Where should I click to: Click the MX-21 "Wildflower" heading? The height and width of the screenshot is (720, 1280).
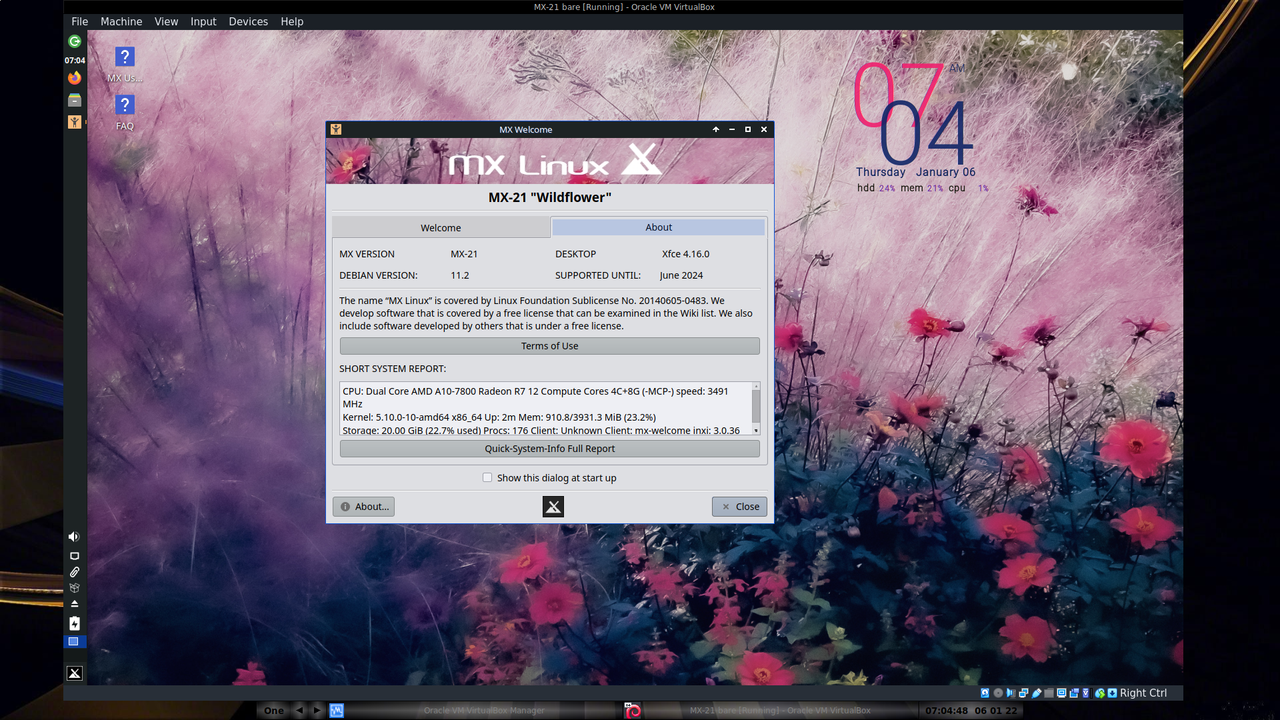[x=549, y=197]
